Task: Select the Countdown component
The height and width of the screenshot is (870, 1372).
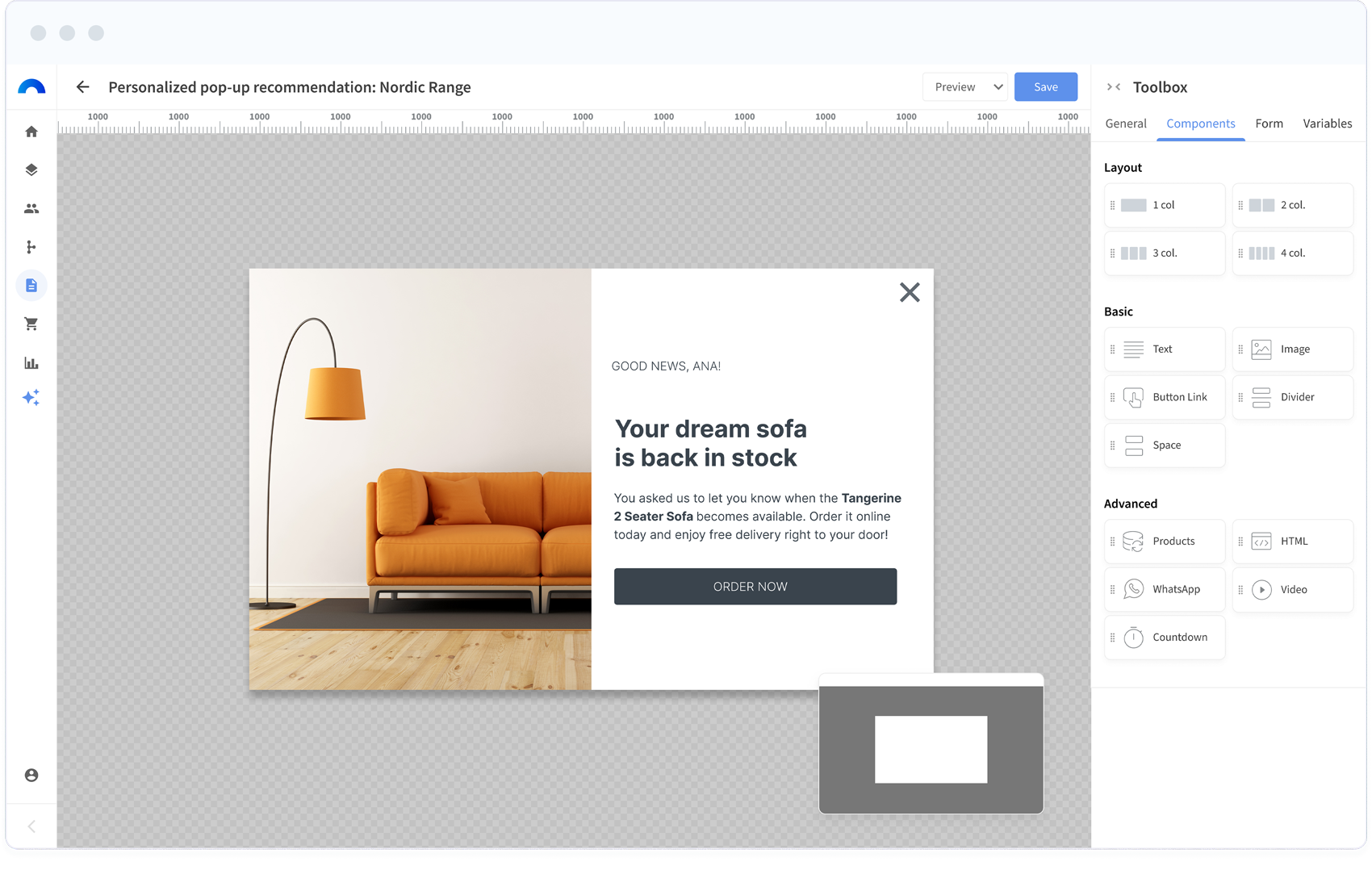Action: pyautogui.click(x=1165, y=638)
